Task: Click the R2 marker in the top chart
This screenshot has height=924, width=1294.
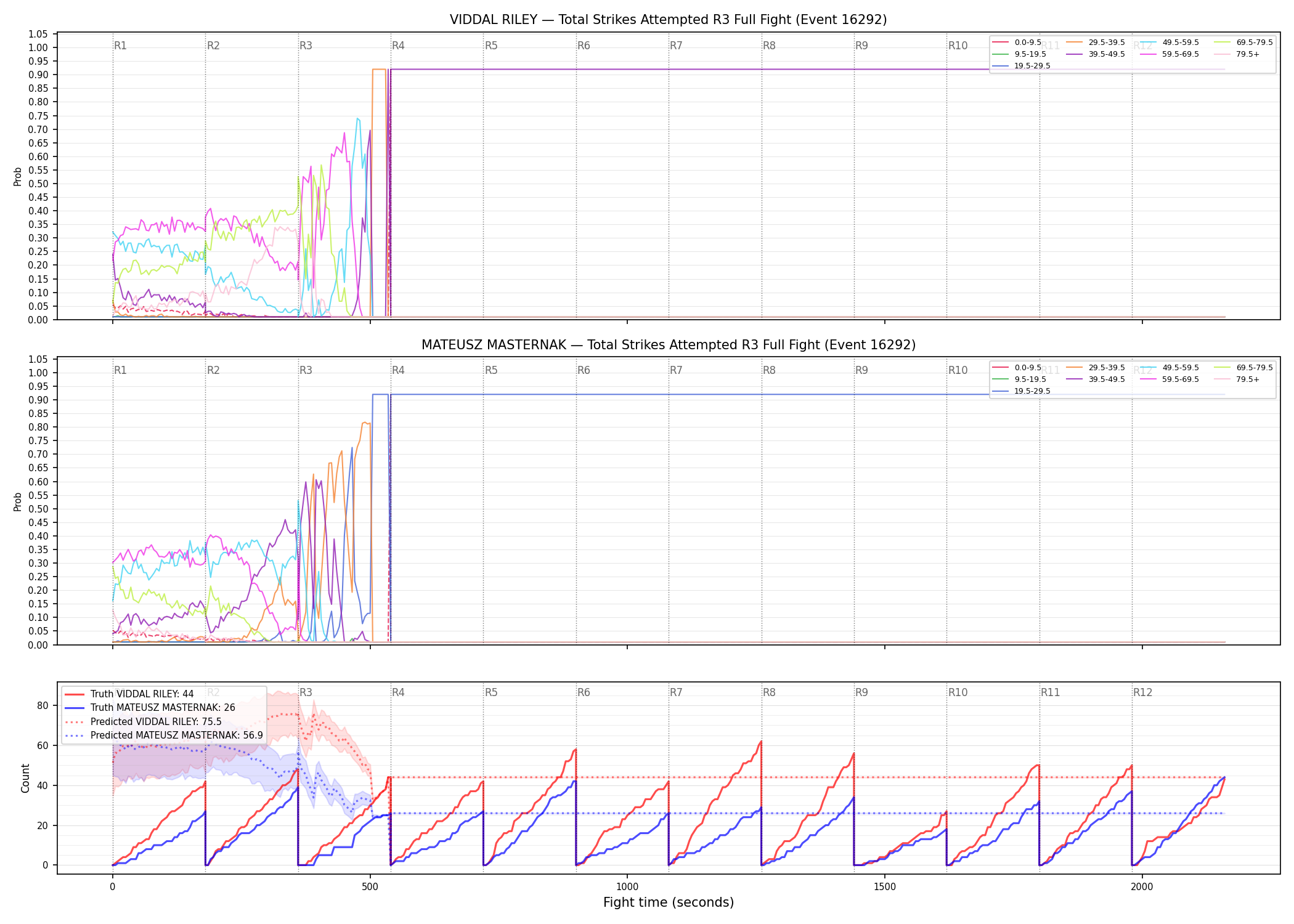Action: [213, 46]
